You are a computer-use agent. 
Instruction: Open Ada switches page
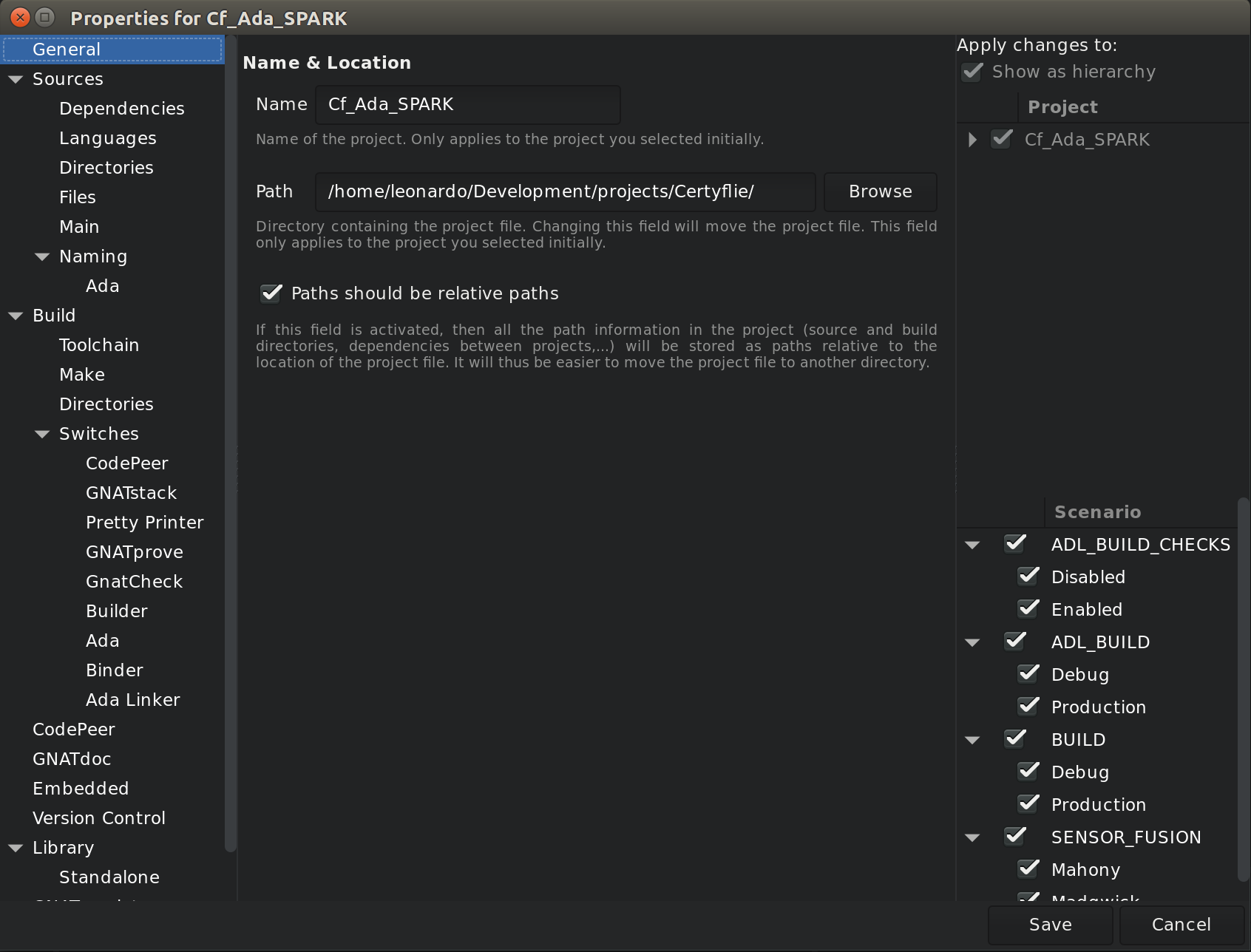pos(102,641)
